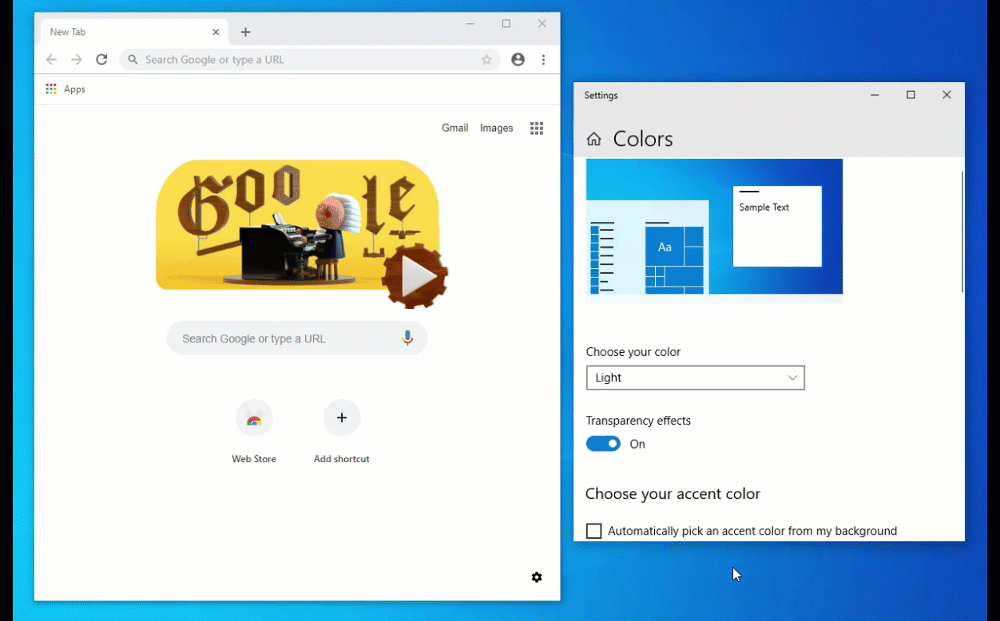Go to Settings home

pyautogui.click(x=594, y=139)
